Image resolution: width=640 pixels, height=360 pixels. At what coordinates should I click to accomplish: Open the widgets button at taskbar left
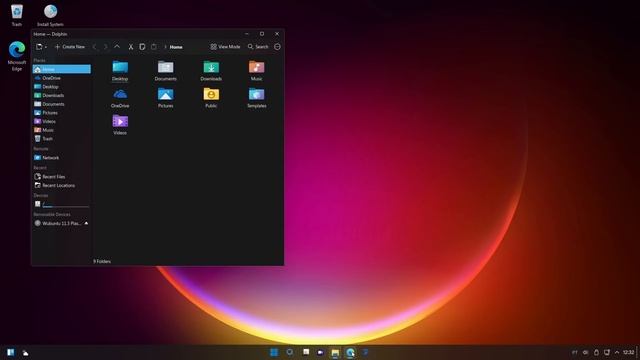coord(11,352)
